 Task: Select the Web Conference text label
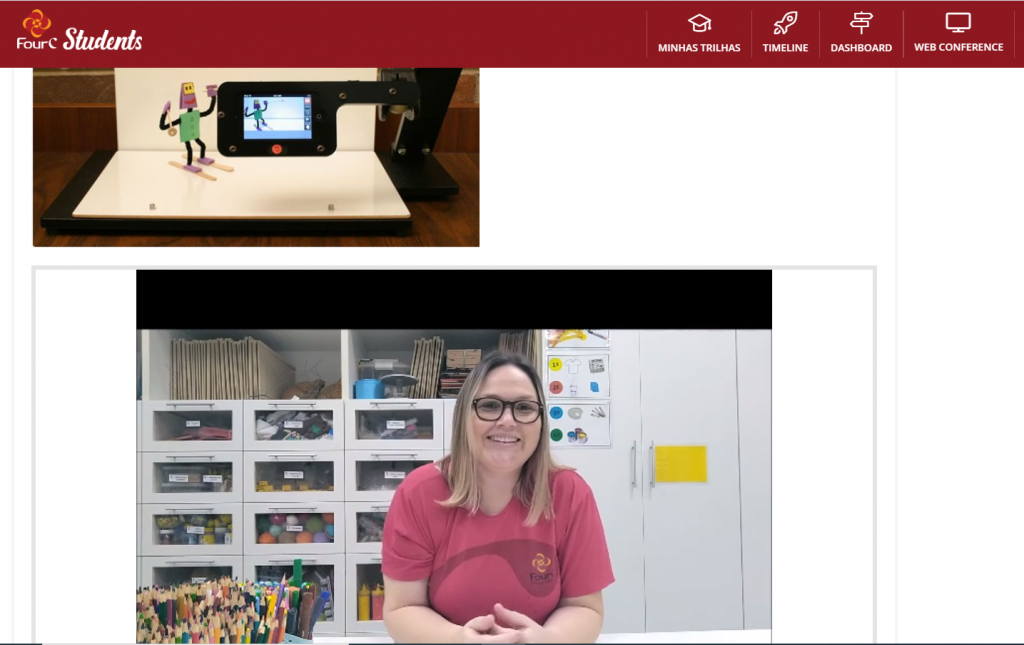(x=958, y=47)
